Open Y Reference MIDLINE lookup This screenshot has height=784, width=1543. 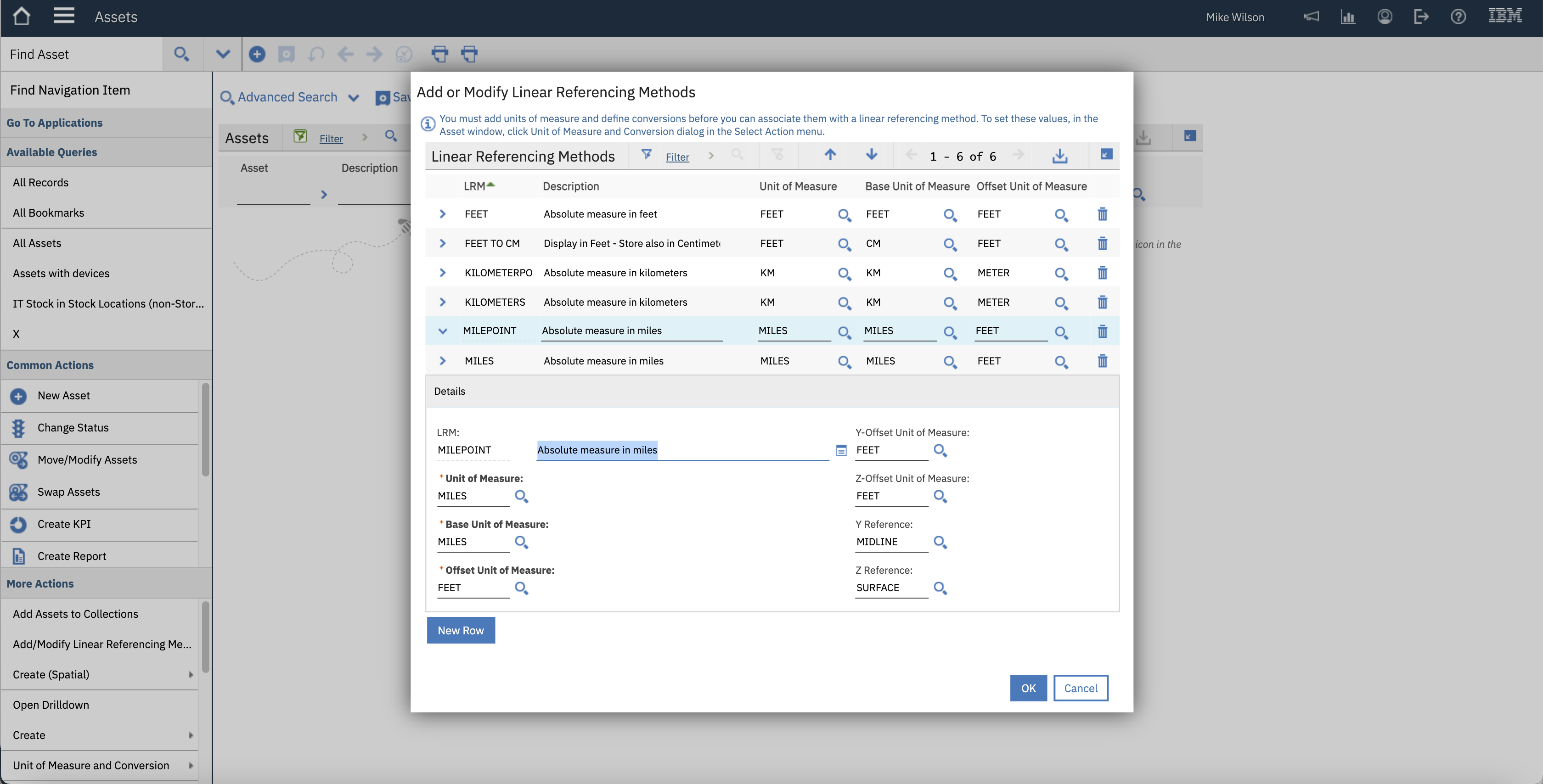pyautogui.click(x=940, y=543)
